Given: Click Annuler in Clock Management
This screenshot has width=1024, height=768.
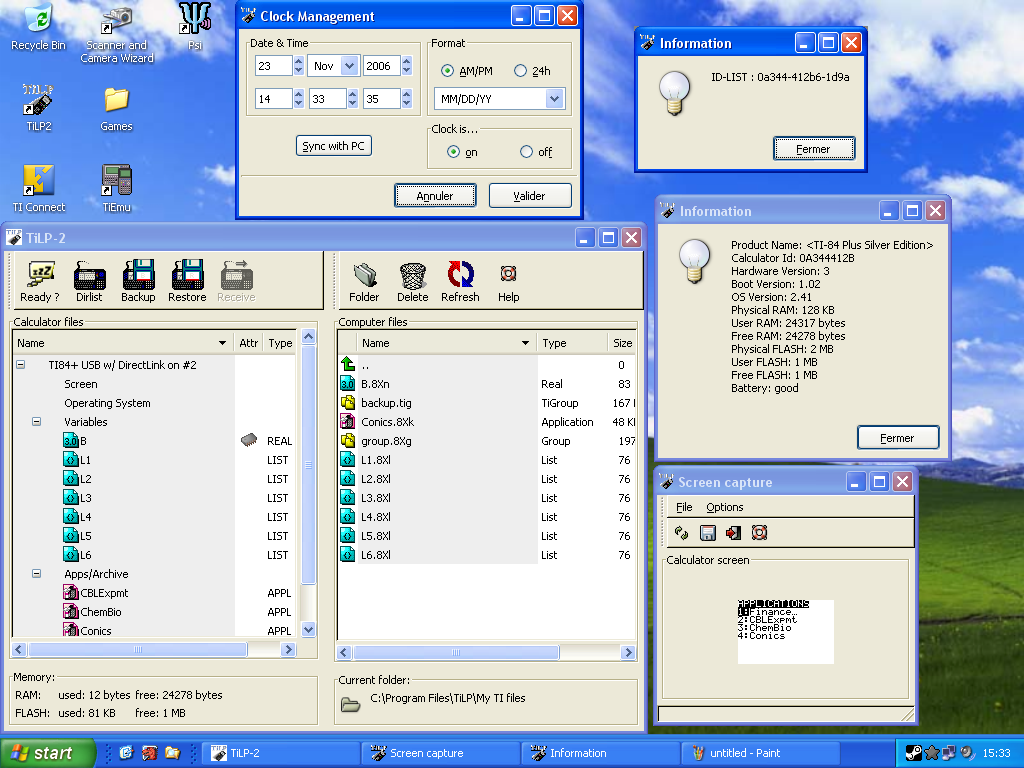Looking at the screenshot, I should click(x=435, y=195).
